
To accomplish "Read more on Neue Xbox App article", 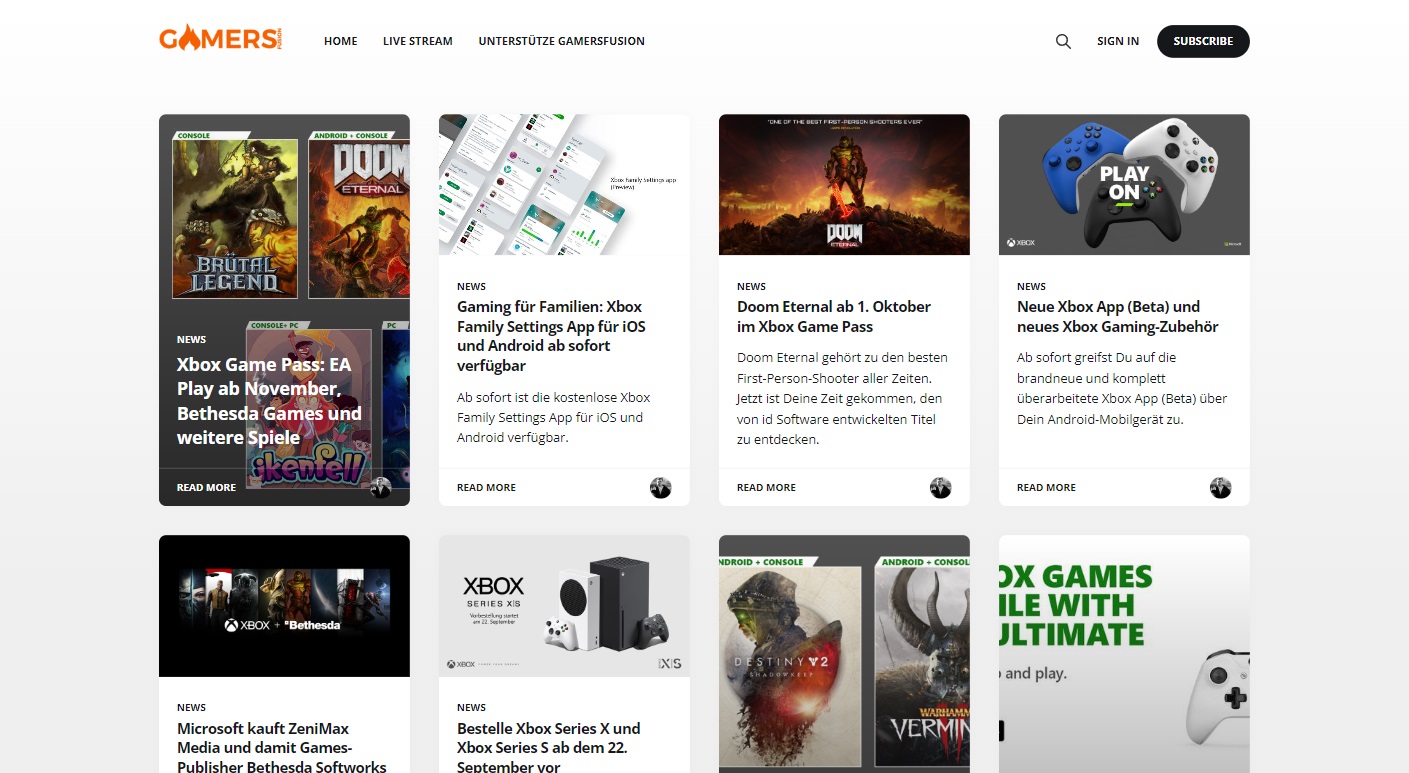I will pos(1046,488).
